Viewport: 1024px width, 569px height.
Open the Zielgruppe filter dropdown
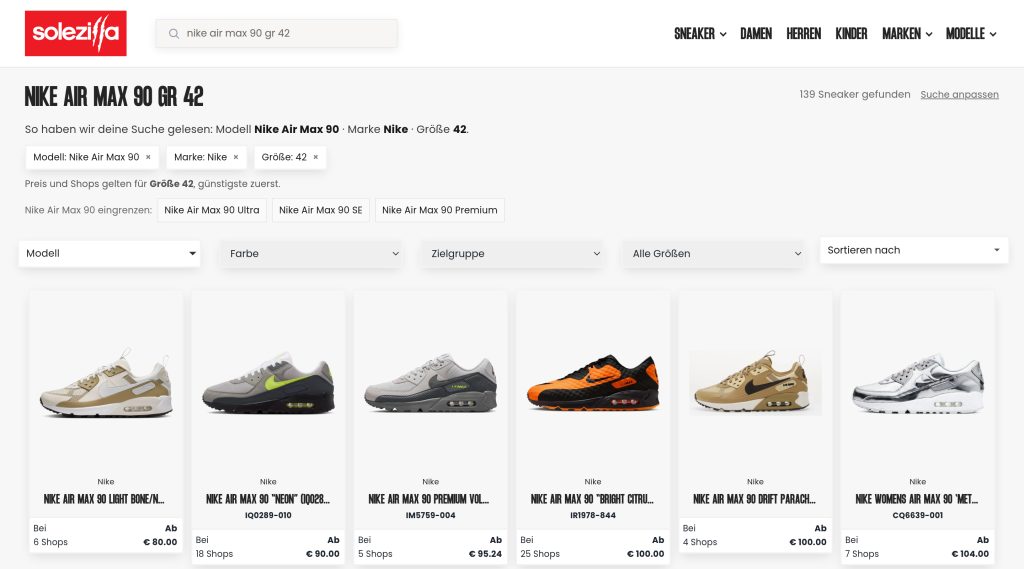point(513,253)
